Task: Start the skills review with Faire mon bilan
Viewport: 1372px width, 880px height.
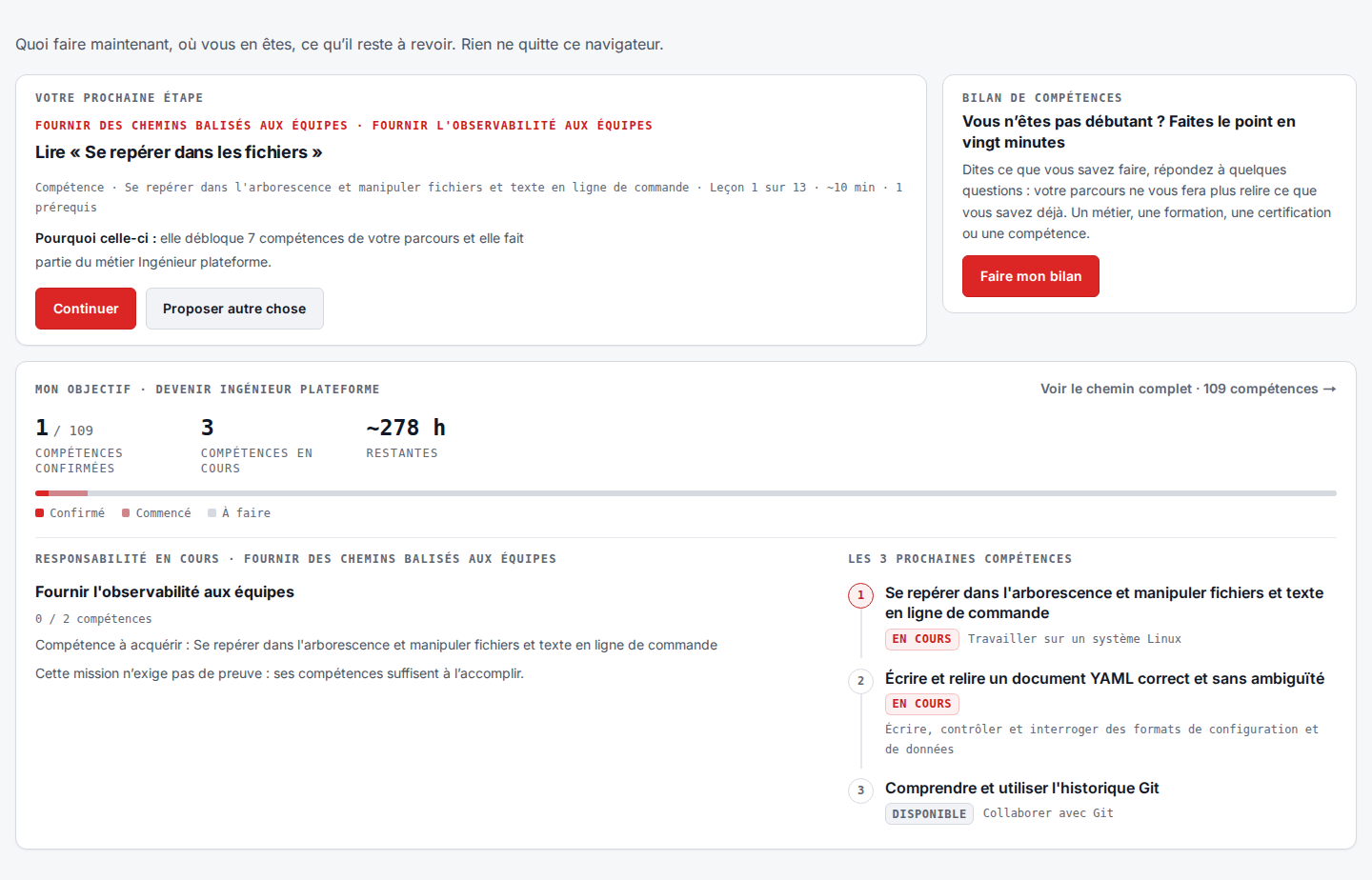Action: tap(1031, 276)
